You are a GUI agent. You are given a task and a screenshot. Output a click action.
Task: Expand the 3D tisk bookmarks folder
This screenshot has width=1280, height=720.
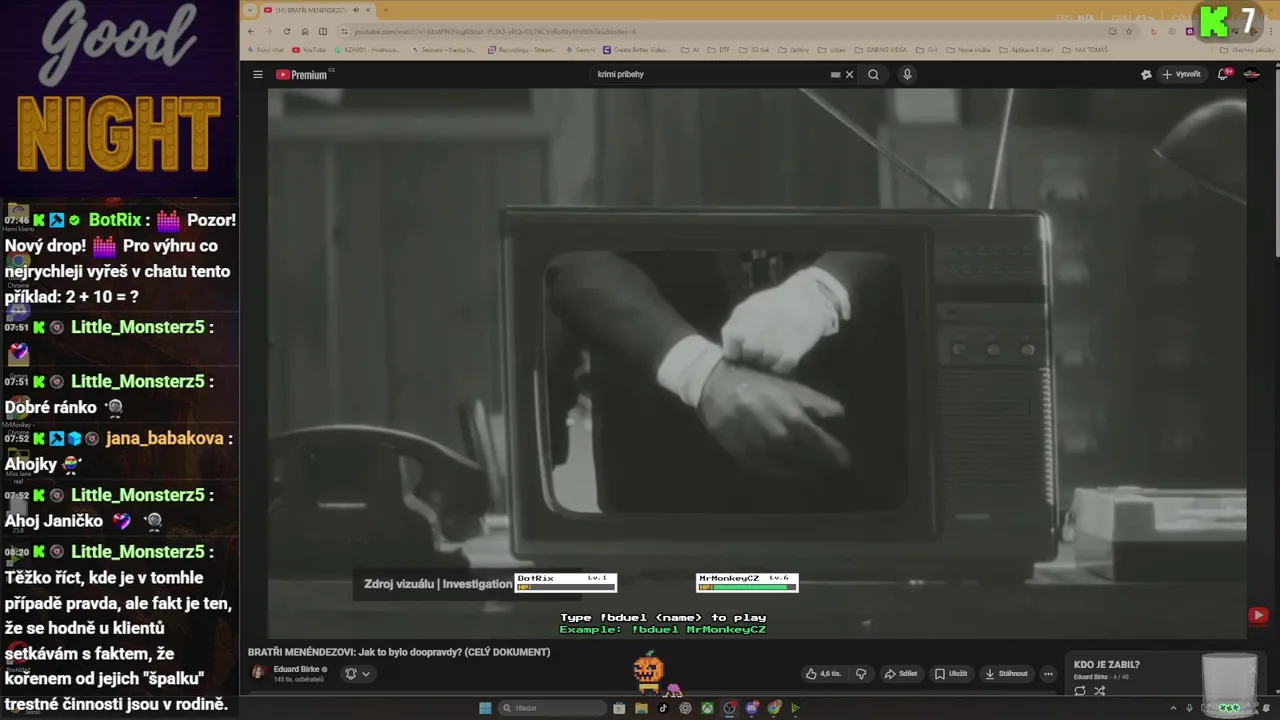click(x=755, y=50)
